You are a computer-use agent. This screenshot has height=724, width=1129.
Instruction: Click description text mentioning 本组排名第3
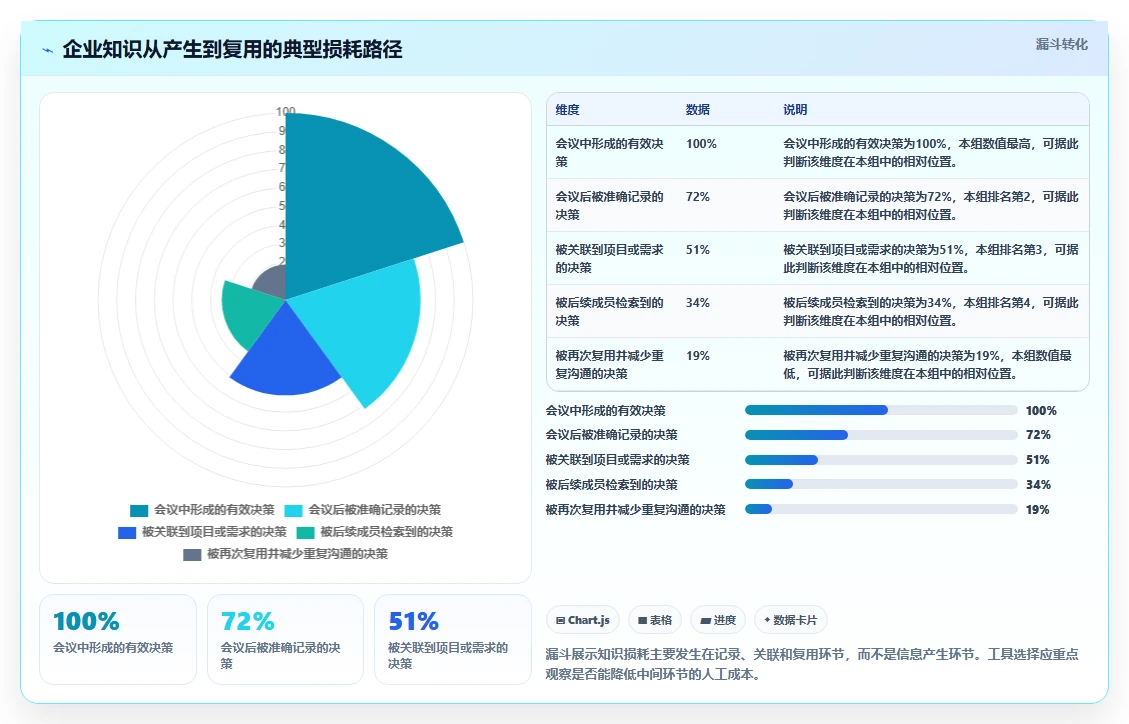931,258
